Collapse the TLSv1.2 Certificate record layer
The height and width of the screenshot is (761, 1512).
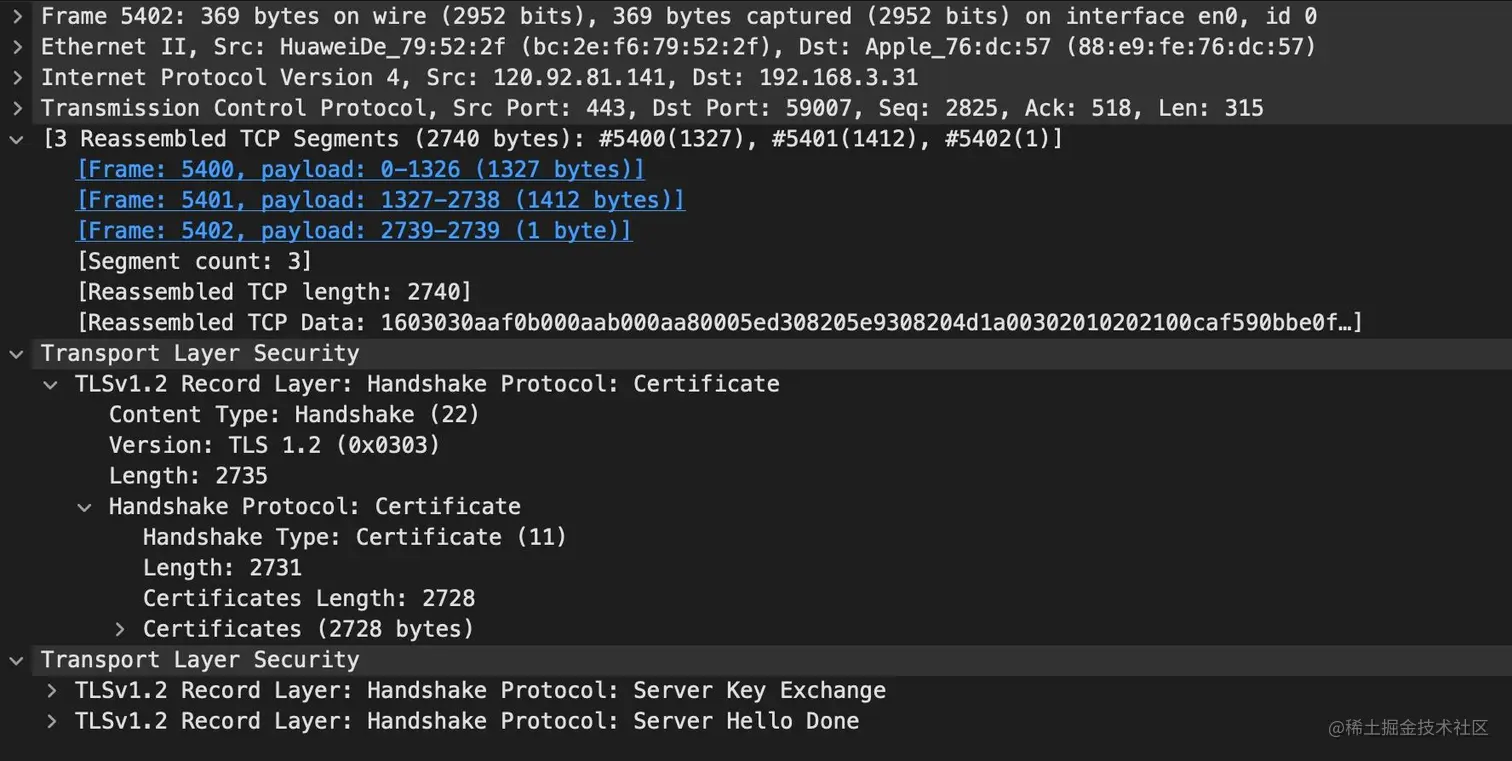[50, 383]
